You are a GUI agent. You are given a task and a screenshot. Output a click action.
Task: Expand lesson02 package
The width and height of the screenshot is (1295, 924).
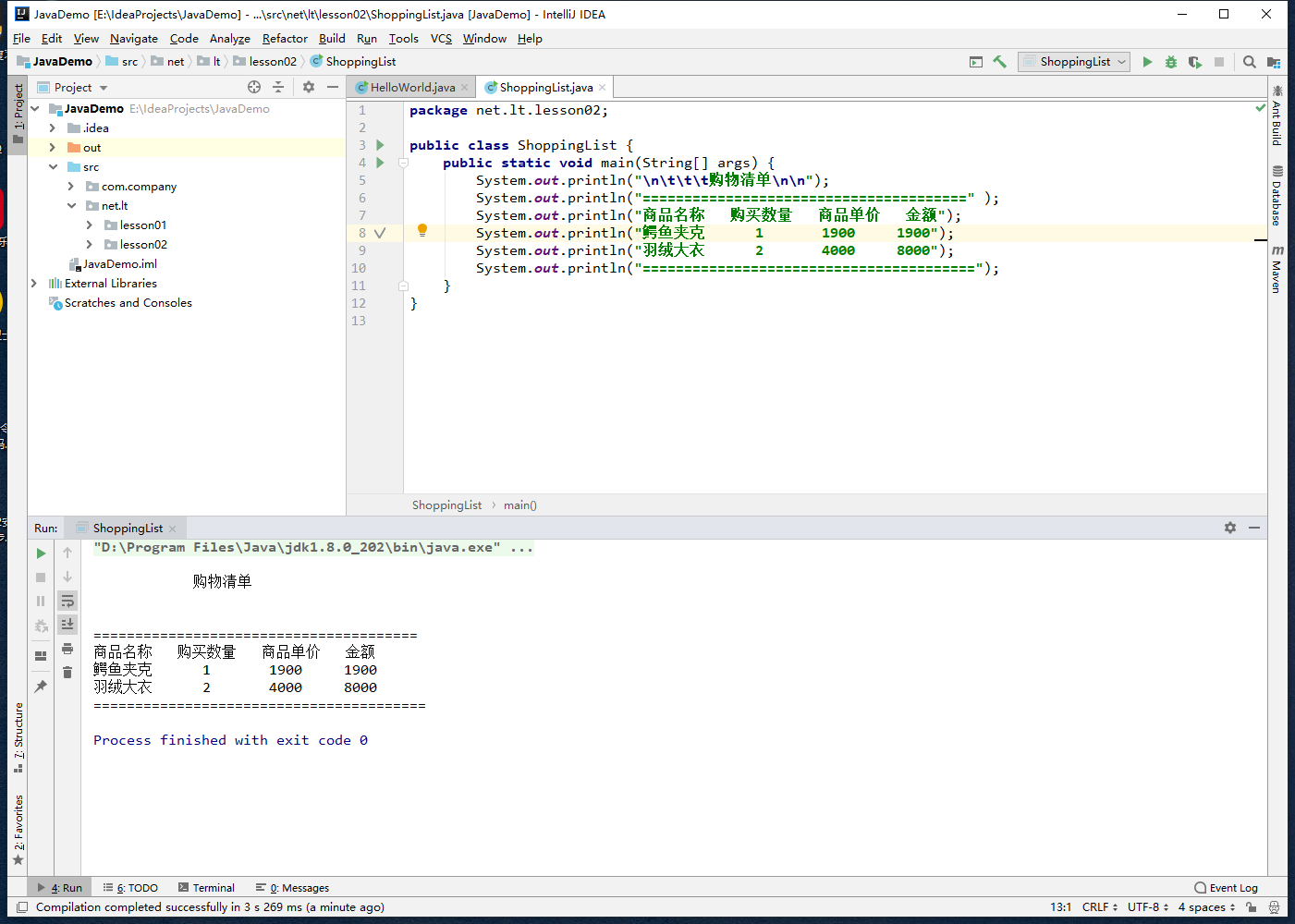point(90,245)
